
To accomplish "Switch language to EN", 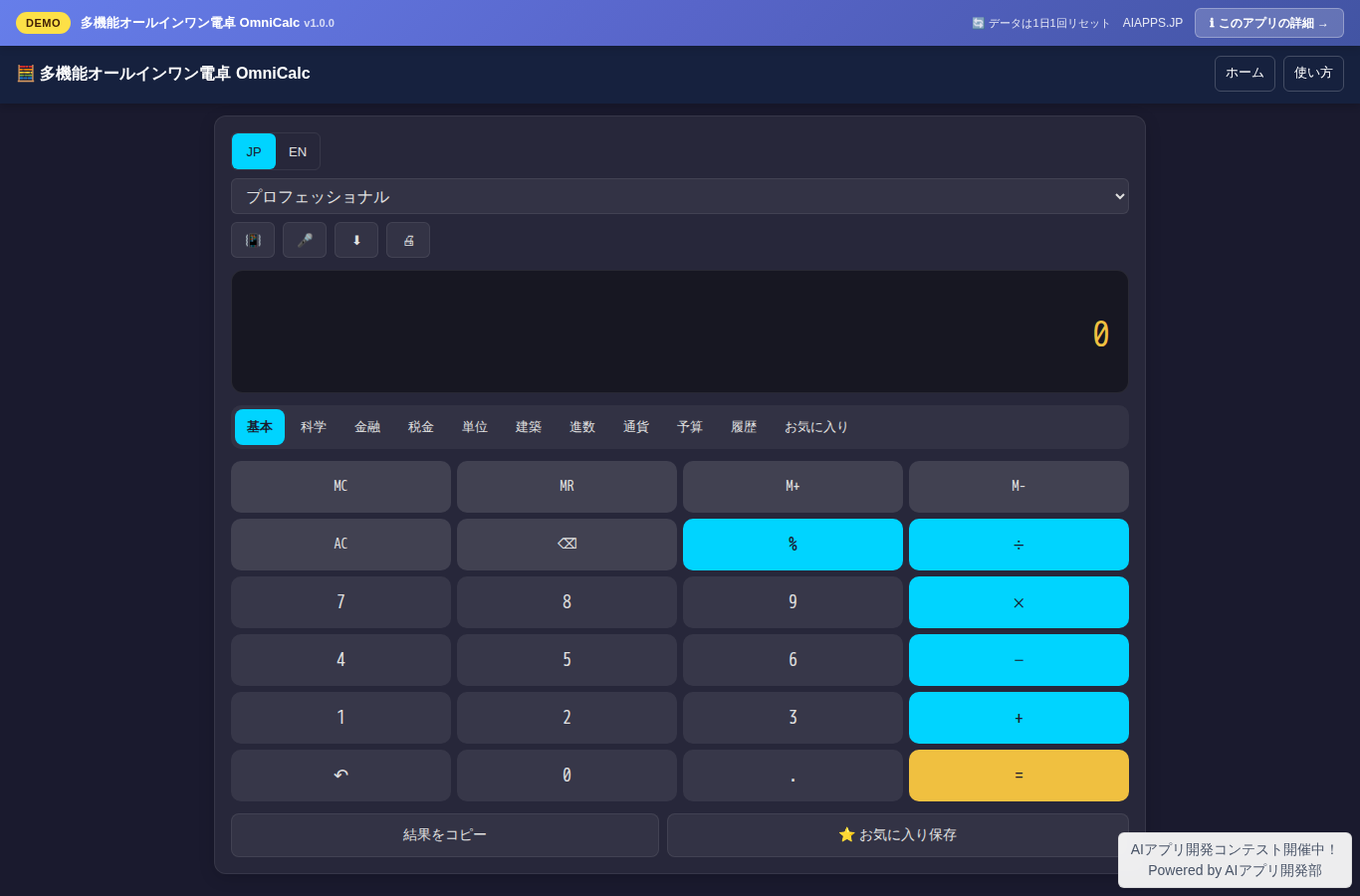I will click(298, 151).
